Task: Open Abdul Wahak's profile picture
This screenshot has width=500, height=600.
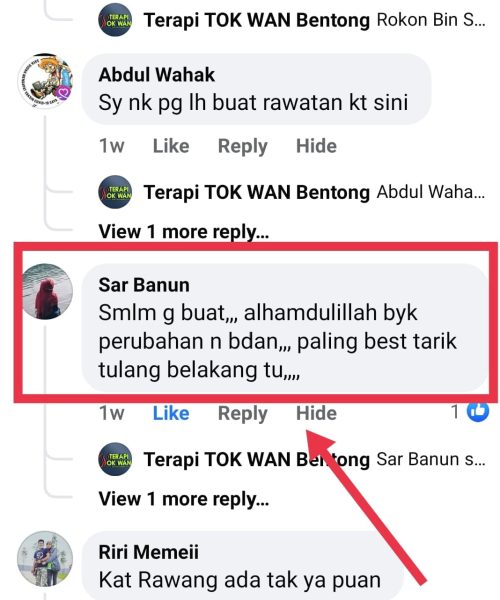Action: 45,82
